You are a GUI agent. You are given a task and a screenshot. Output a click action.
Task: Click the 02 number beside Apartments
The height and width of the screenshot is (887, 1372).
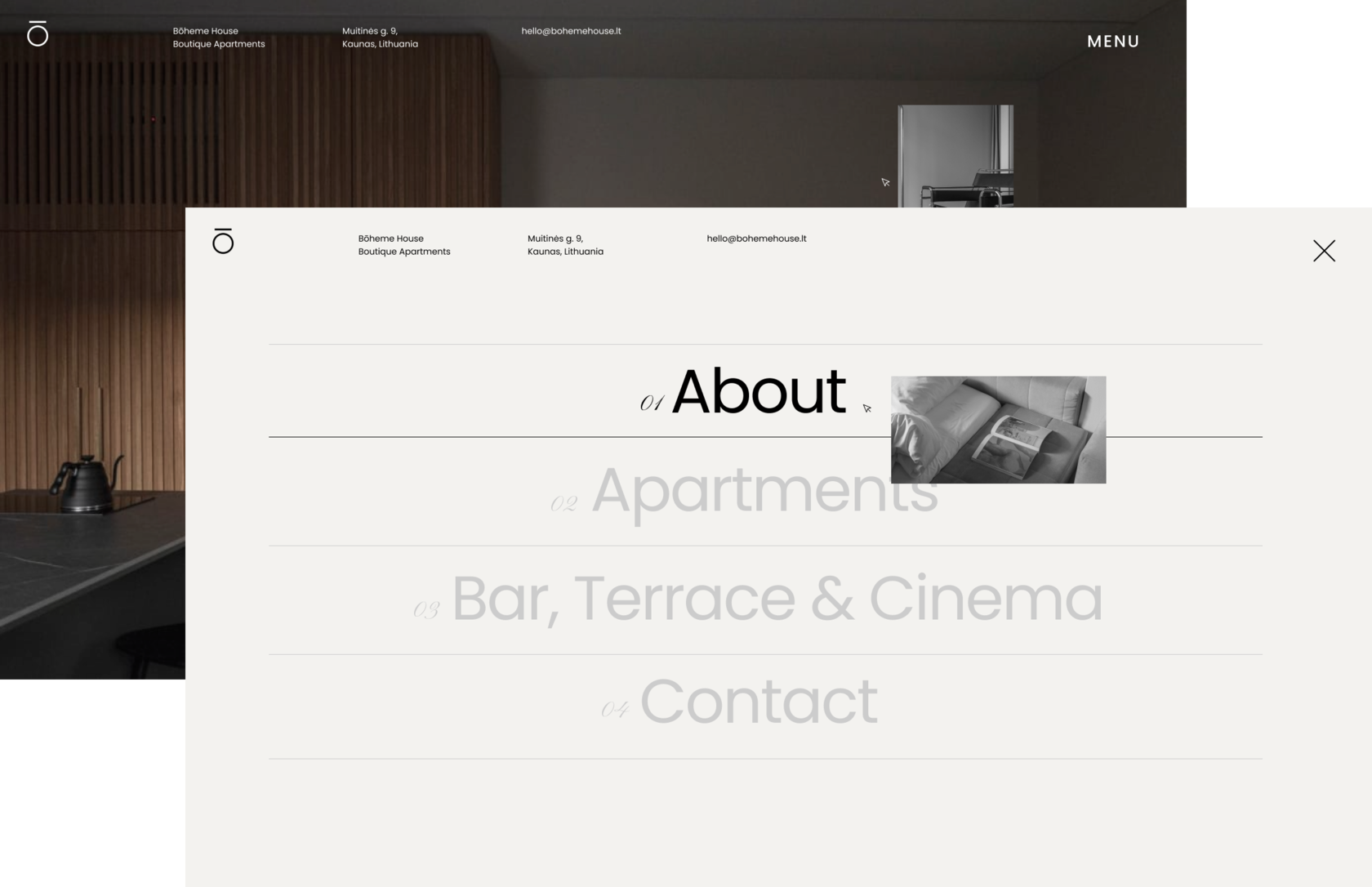tap(564, 504)
